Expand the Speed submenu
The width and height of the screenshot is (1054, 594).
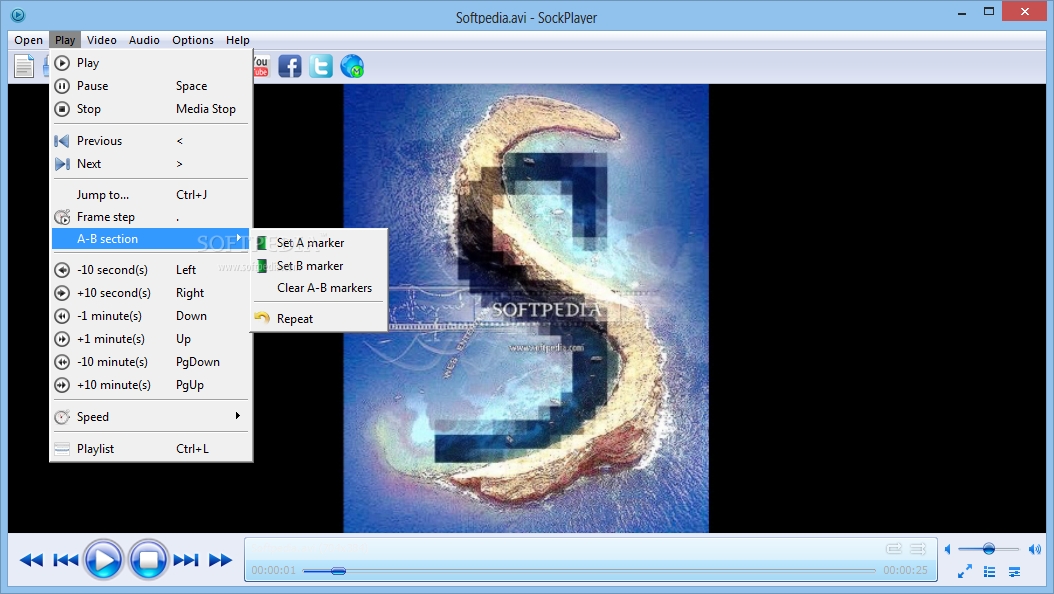pos(151,417)
